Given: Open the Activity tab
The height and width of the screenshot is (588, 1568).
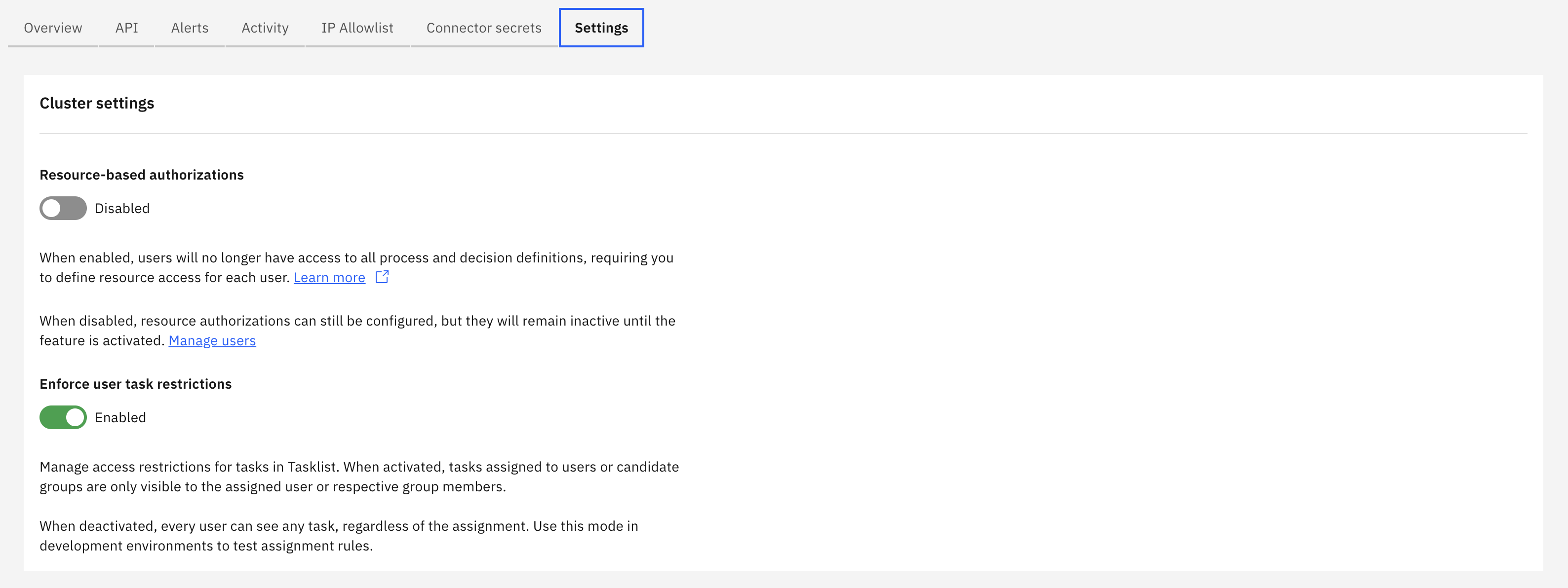Looking at the screenshot, I should tap(264, 27).
